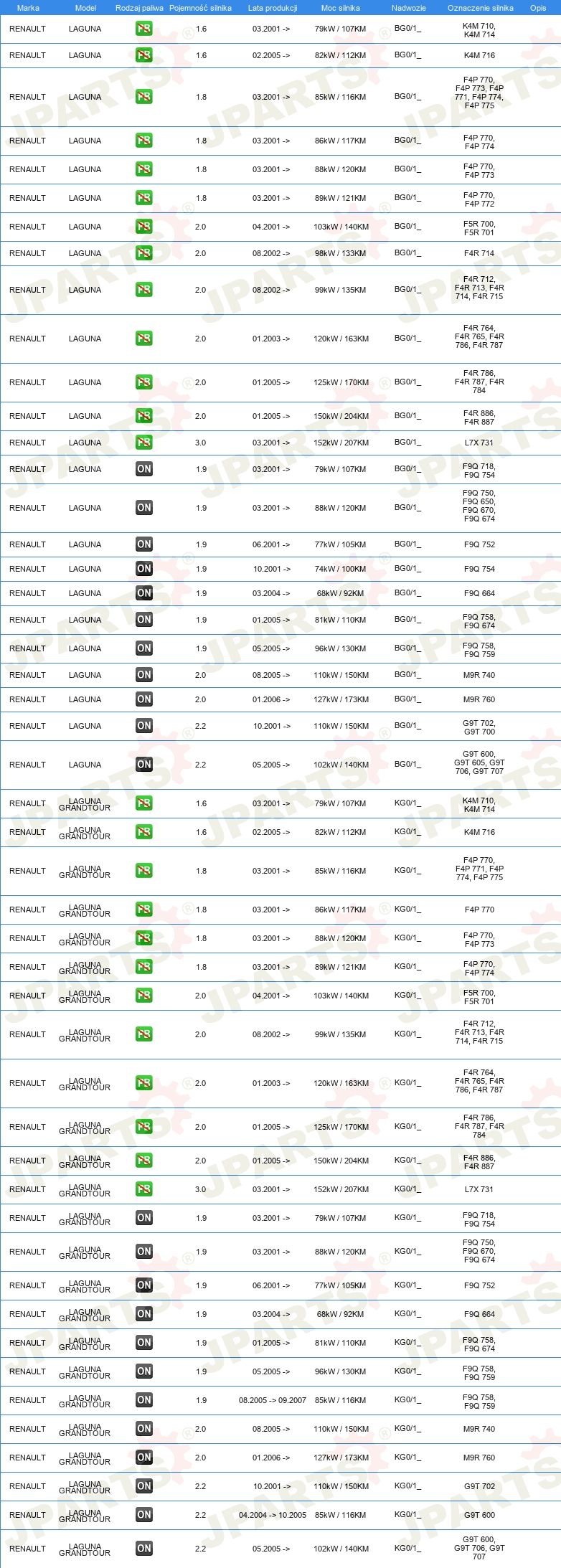Click the Model column header
The height and width of the screenshot is (1568, 561).
(85, 8)
